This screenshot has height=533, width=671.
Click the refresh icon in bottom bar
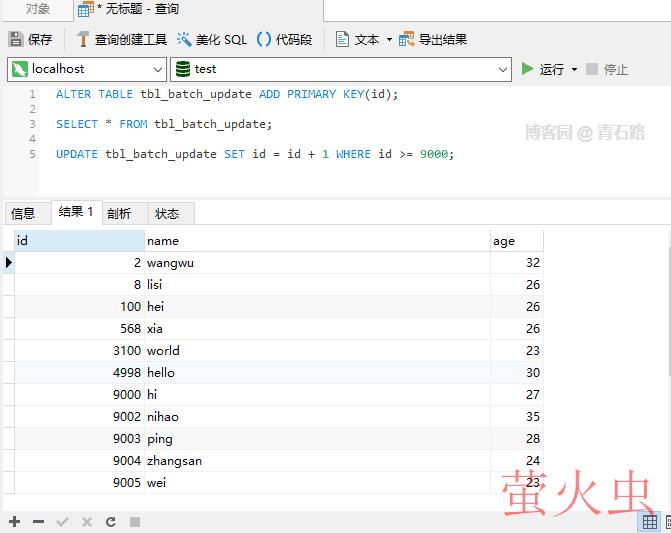click(110, 522)
